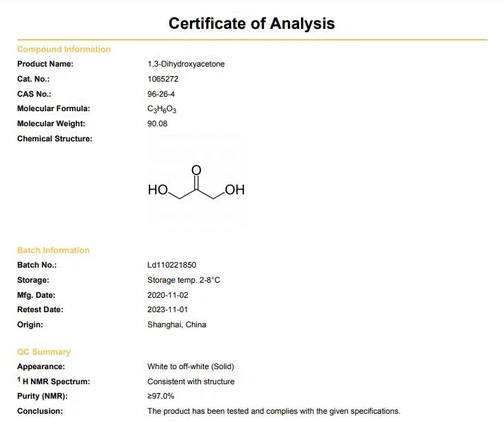The height and width of the screenshot is (422, 504).
Task: Click the '1H NMR Spectrum:' label
Action: (x=54, y=381)
